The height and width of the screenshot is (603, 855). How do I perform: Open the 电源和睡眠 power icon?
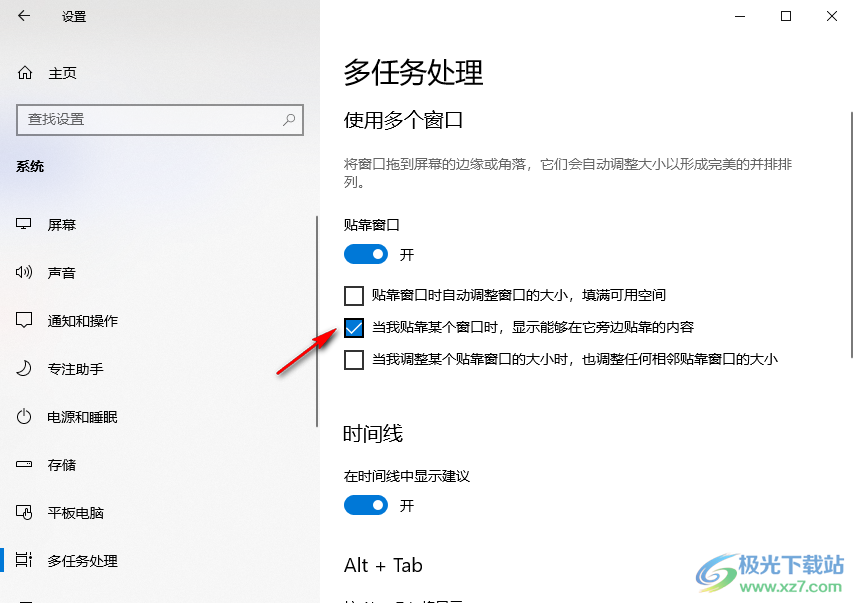tap(24, 417)
